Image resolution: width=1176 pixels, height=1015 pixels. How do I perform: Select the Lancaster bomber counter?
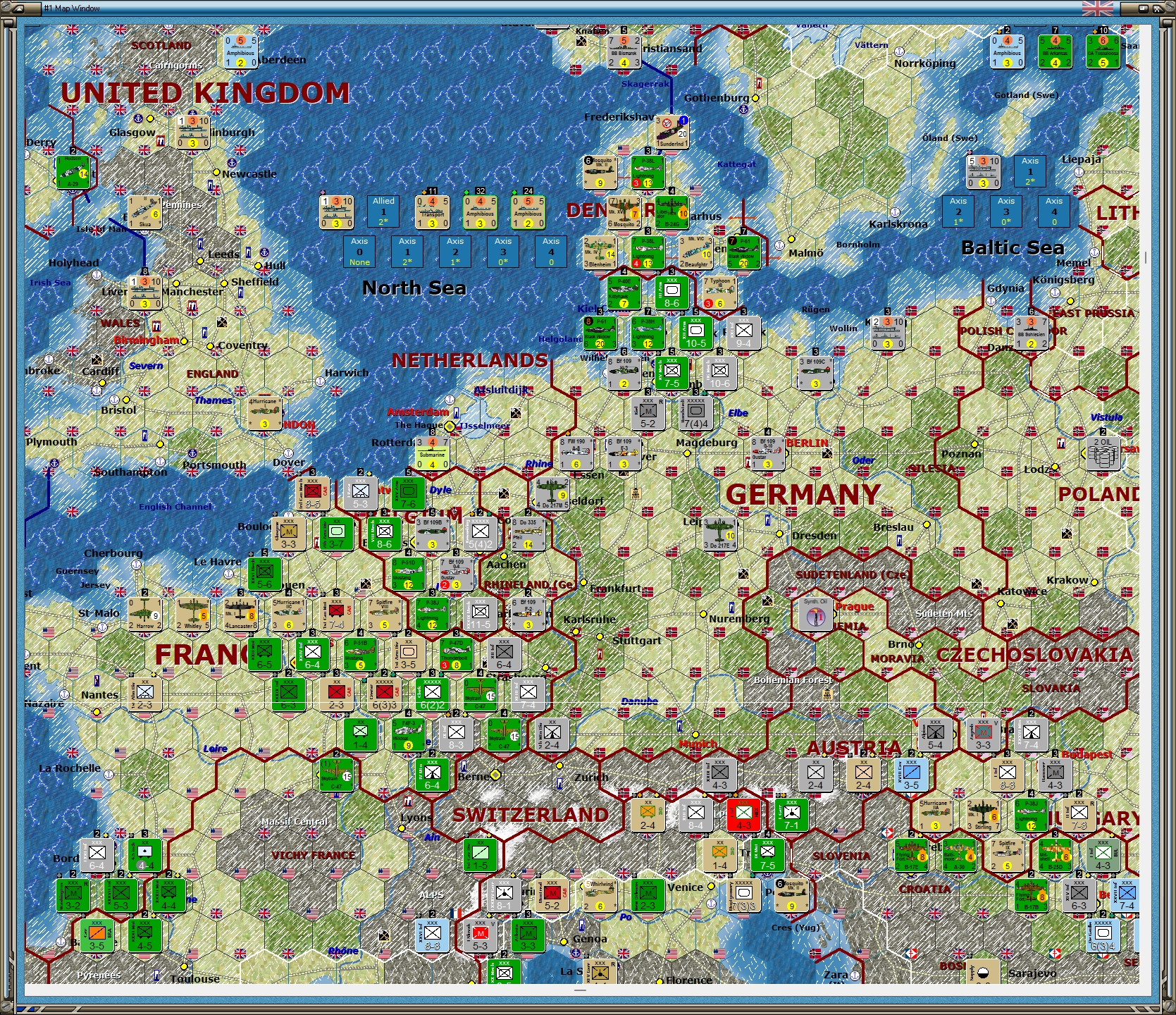(240, 614)
